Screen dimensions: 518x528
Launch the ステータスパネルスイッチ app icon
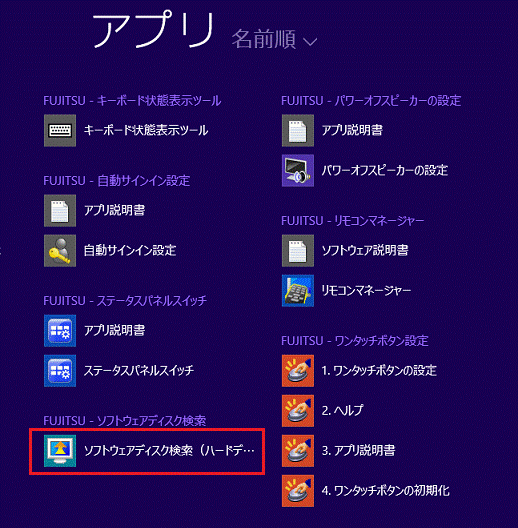60,371
